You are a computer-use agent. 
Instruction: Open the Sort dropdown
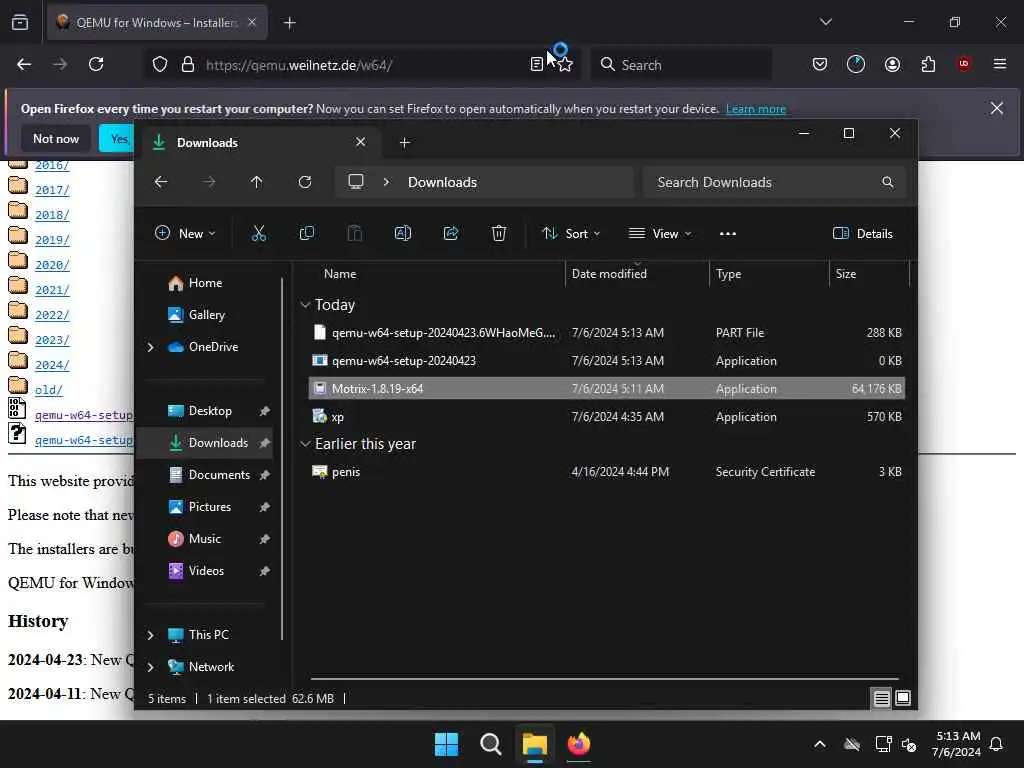[571, 233]
